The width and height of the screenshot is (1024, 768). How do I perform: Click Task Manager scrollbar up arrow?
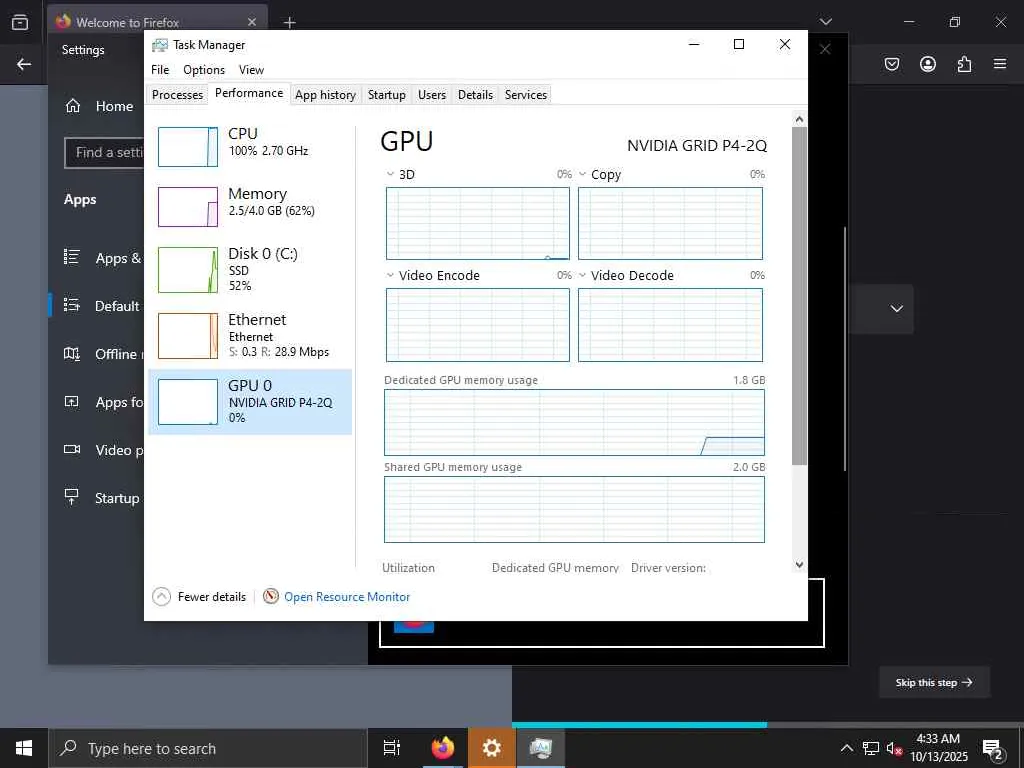tap(799, 120)
